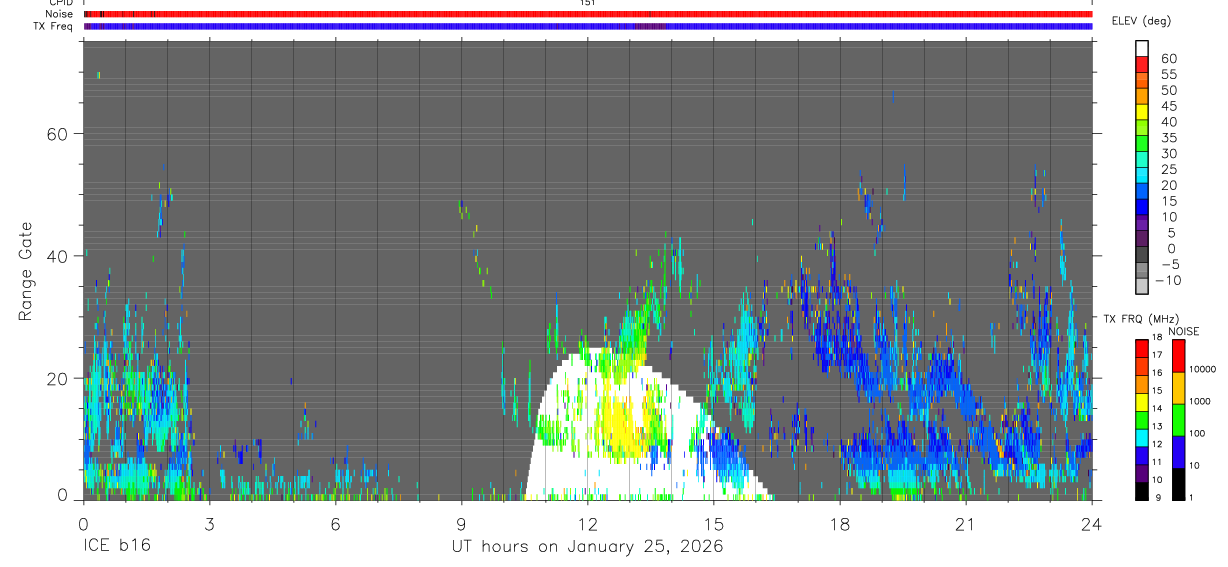The height and width of the screenshot is (567, 1228).
Task: Click the ELEV scale value 20
Action: [1167, 185]
